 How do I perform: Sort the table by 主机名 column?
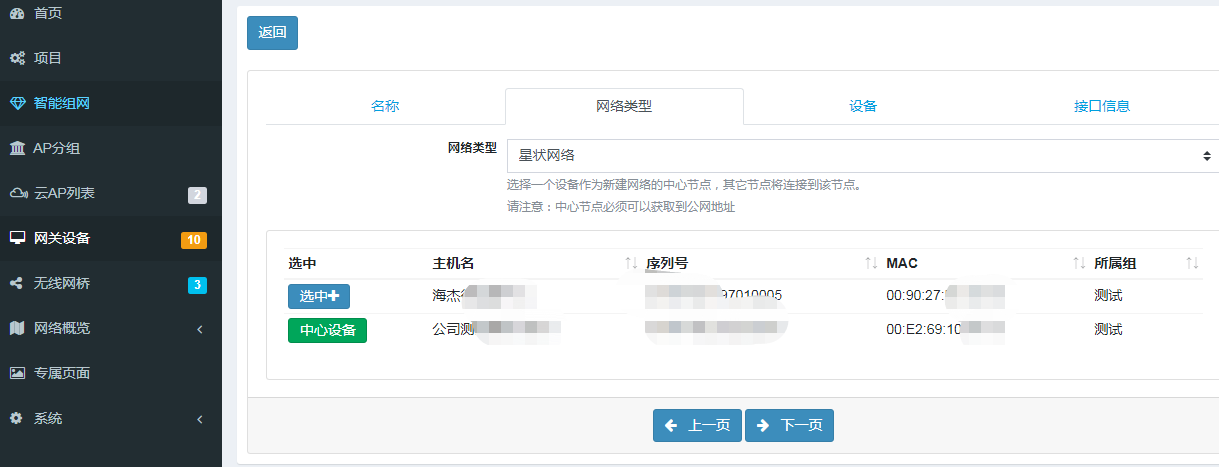tap(630, 263)
